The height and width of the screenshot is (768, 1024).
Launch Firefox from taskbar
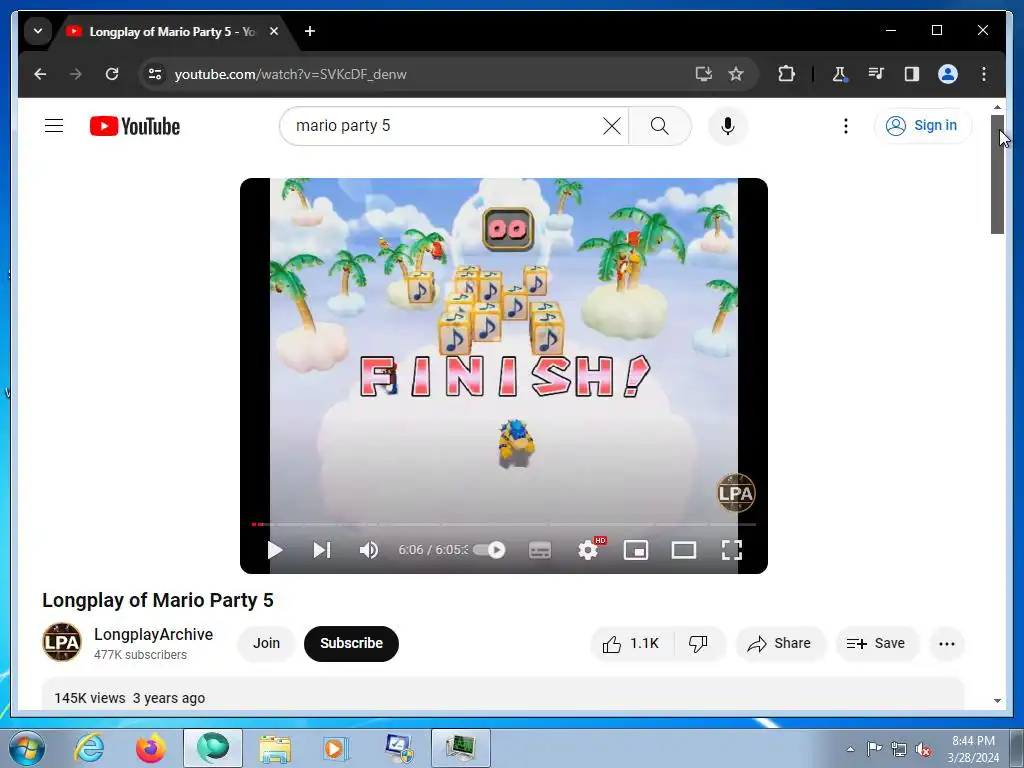point(150,748)
